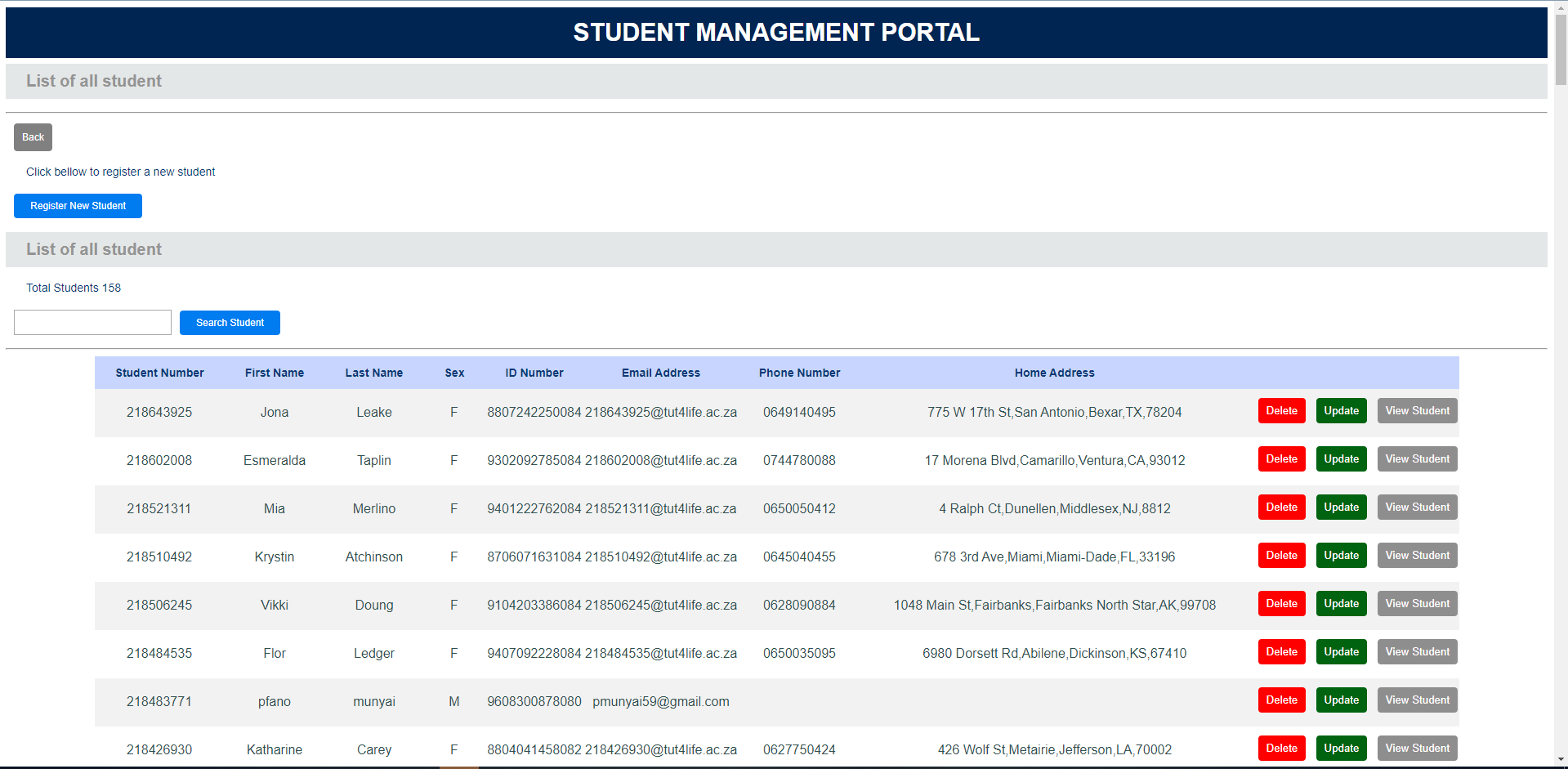
Task: Focus the student search input field
Action: tap(92, 322)
